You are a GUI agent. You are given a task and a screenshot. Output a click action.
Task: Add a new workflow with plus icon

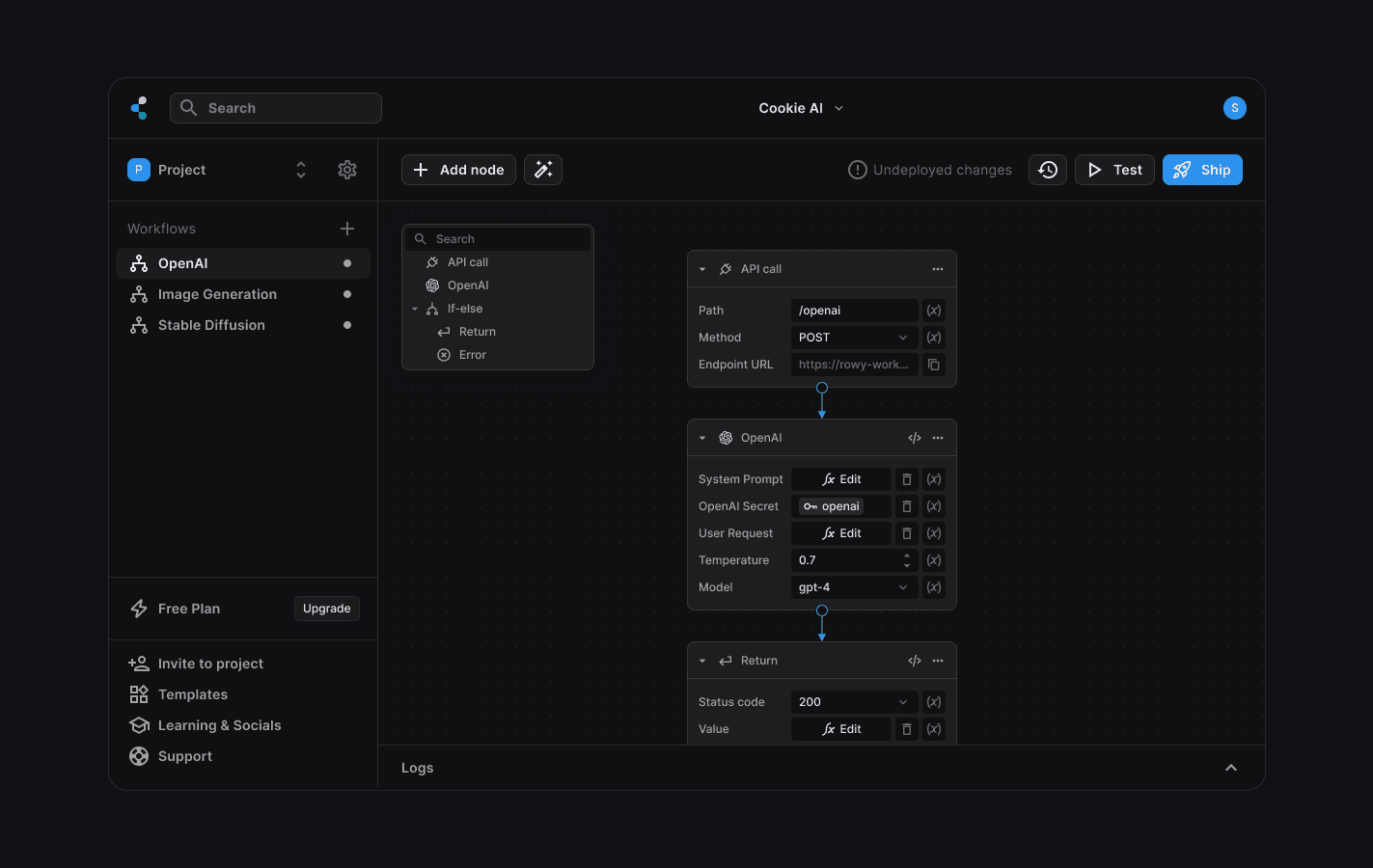[x=347, y=229]
